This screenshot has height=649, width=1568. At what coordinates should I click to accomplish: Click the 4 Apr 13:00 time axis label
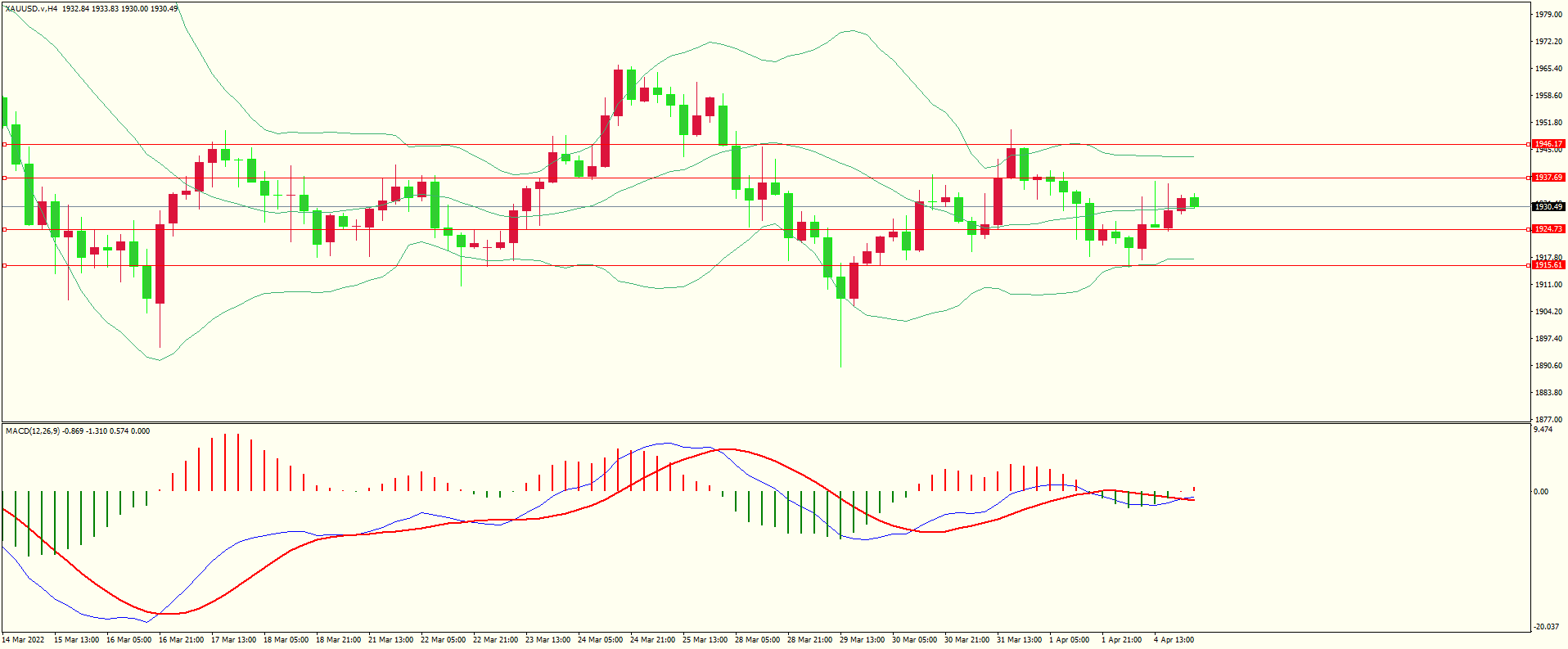click(1174, 640)
